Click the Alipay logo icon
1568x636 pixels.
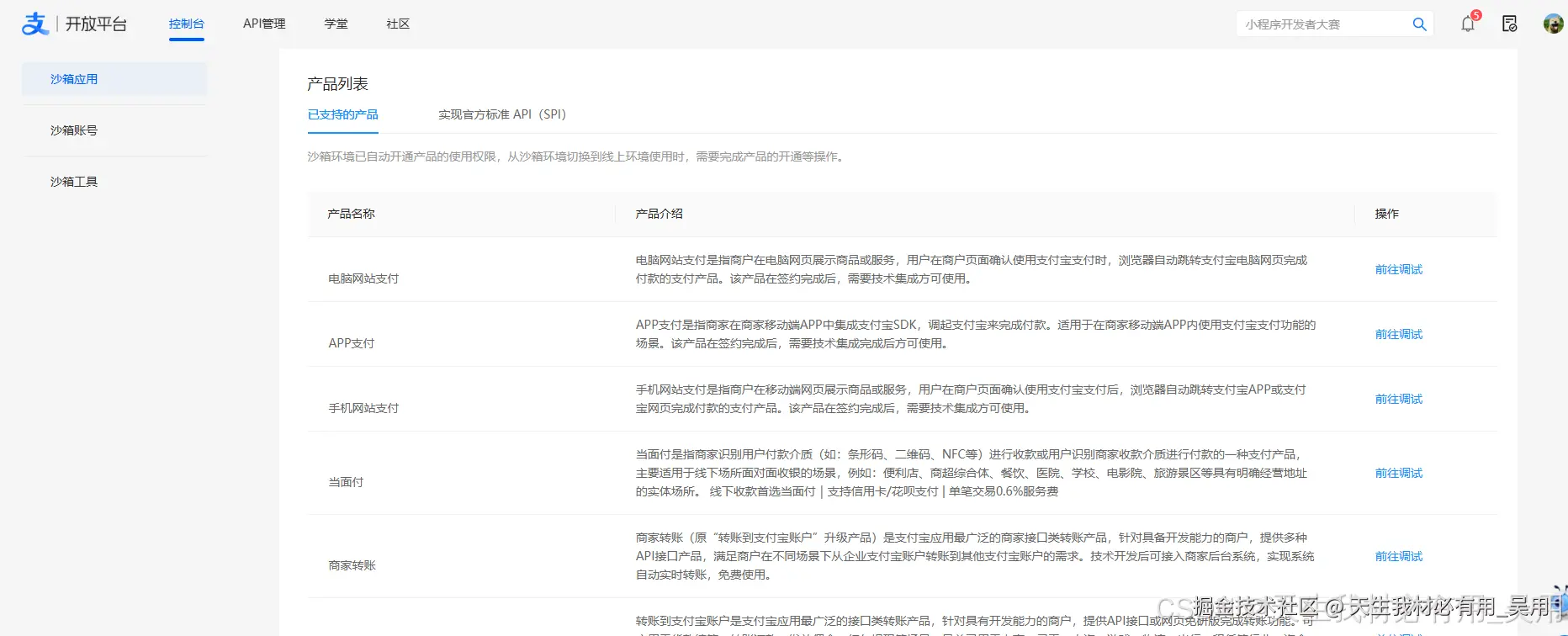click(35, 24)
